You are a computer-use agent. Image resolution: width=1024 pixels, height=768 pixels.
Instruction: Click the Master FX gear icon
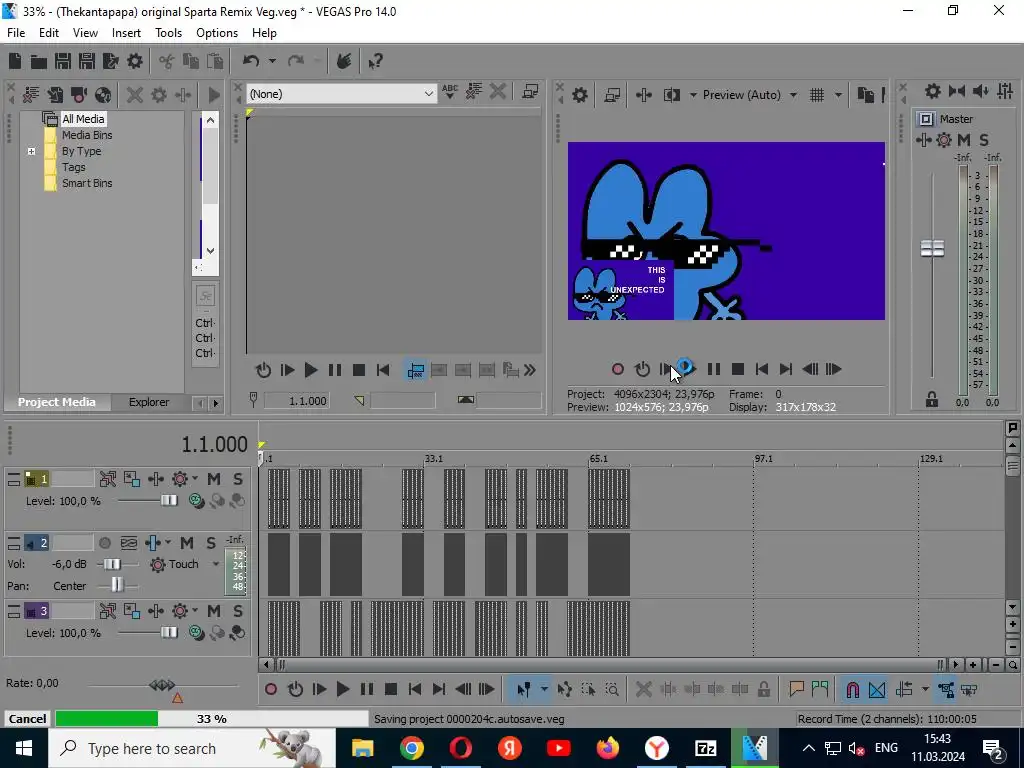pos(944,140)
